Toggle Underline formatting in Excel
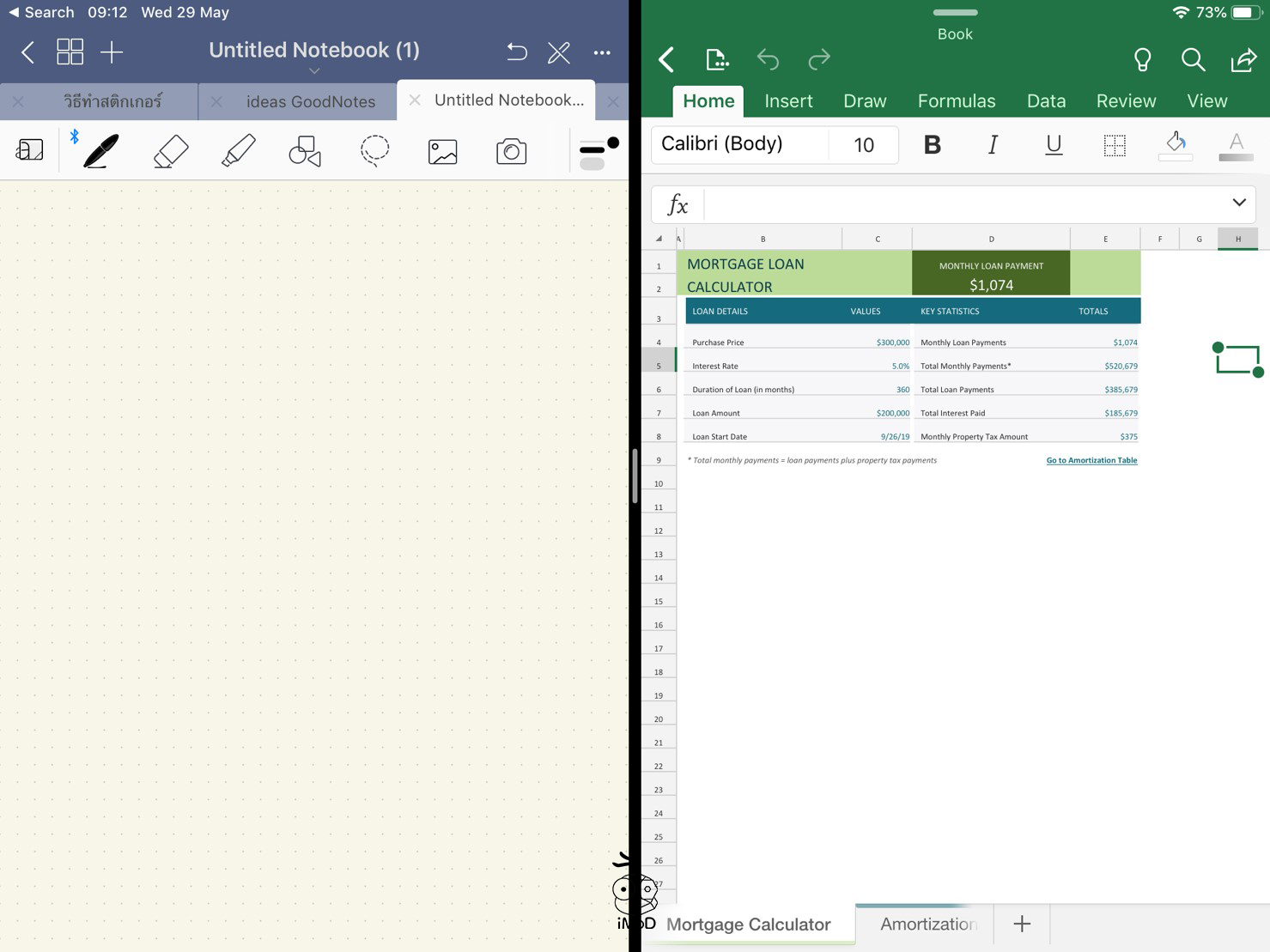This screenshot has width=1270, height=952. tap(1054, 145)
